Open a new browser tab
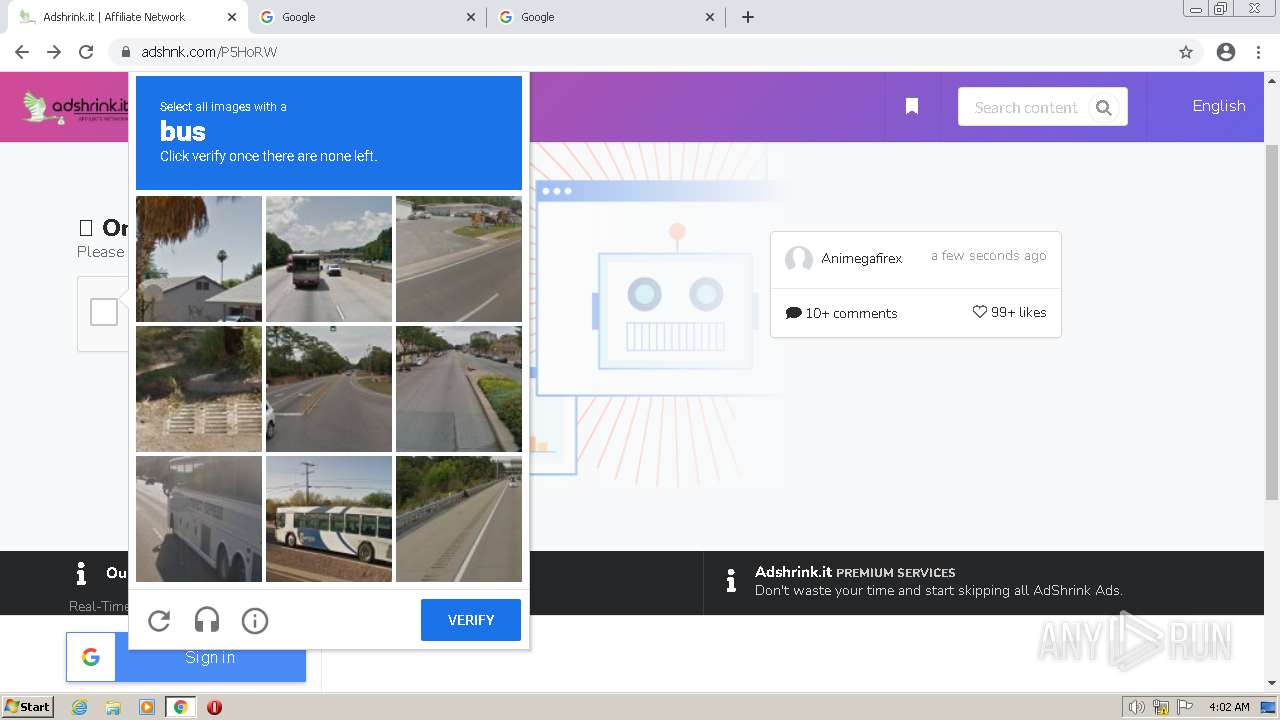Image resolution: width=1280 pixels, height=720 pixels. pos(748,17)
